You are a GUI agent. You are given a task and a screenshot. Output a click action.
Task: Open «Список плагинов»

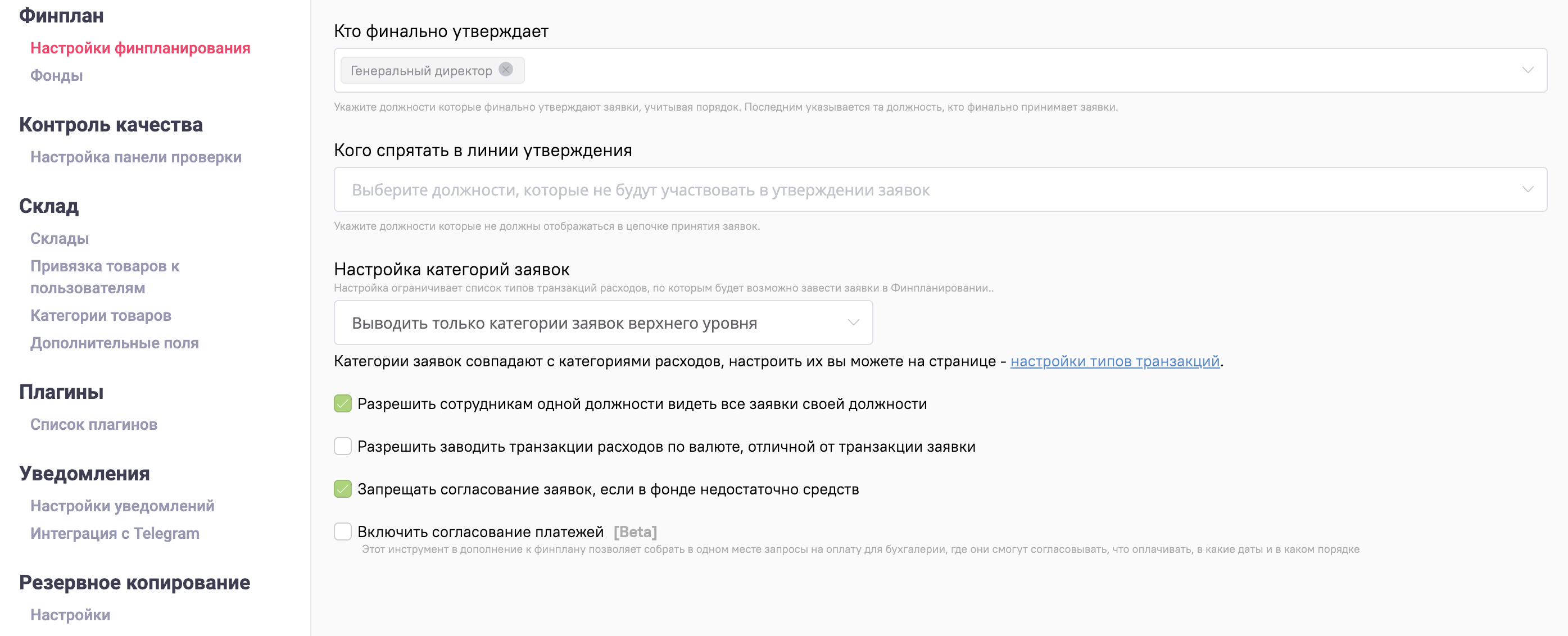coord(94,424)
